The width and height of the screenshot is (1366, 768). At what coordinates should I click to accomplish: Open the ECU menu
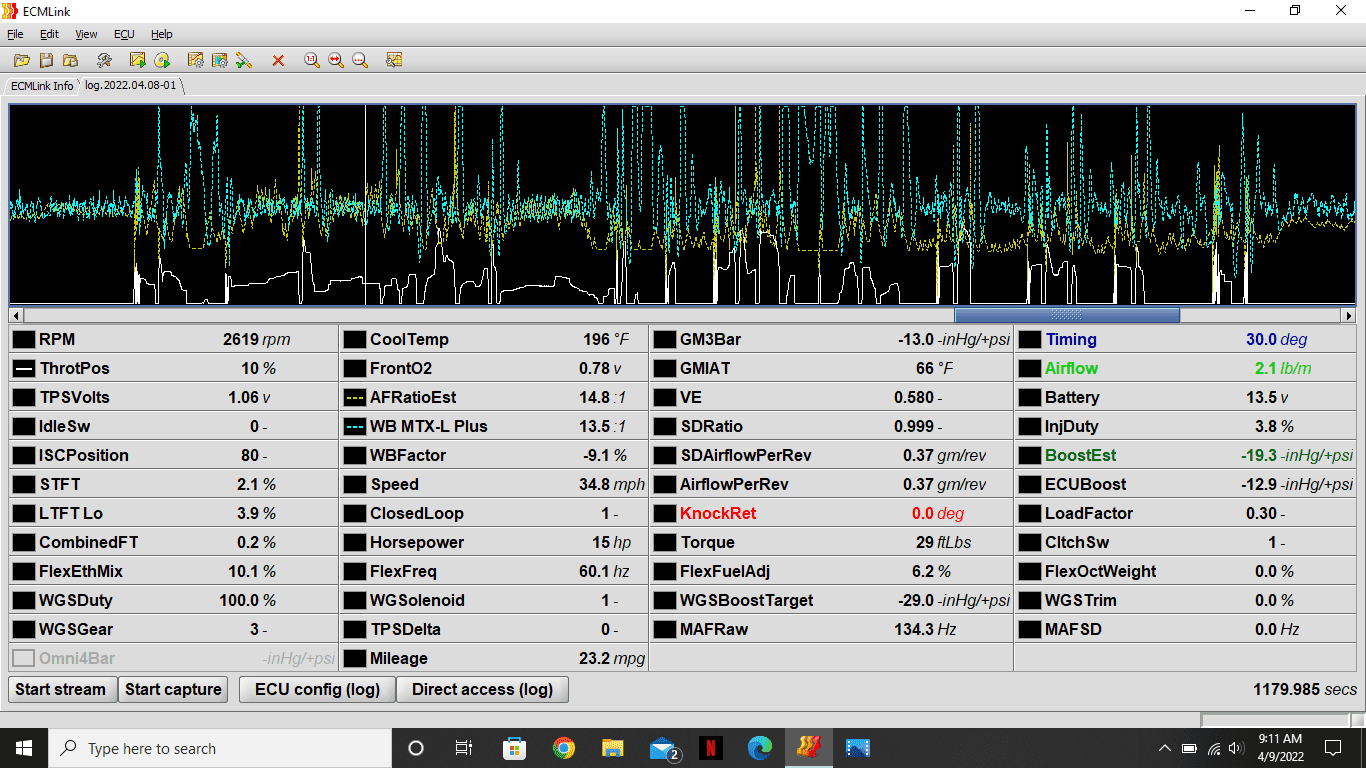coord(124,34)
